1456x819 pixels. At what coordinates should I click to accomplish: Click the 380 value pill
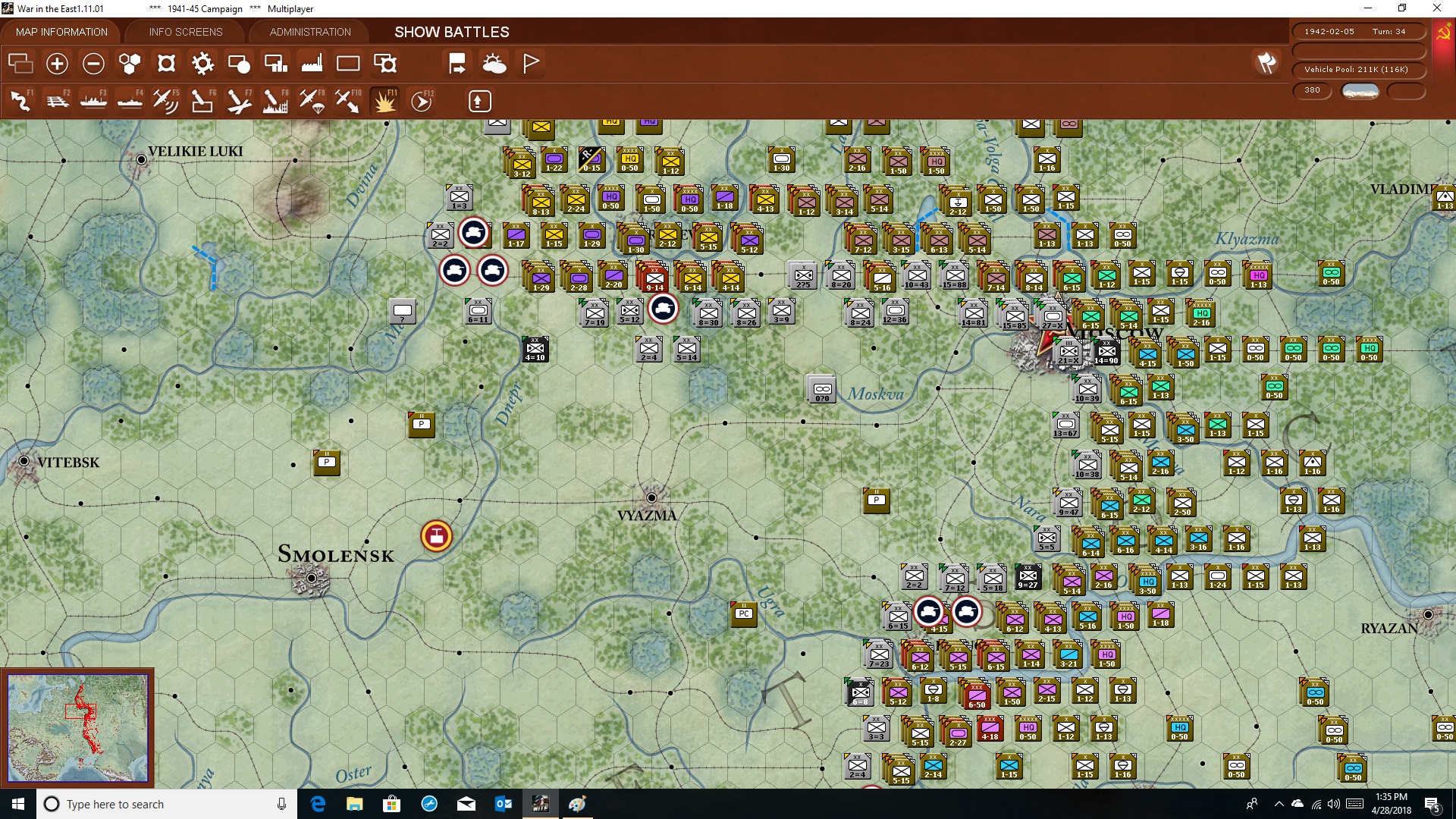click(1312, 90)
